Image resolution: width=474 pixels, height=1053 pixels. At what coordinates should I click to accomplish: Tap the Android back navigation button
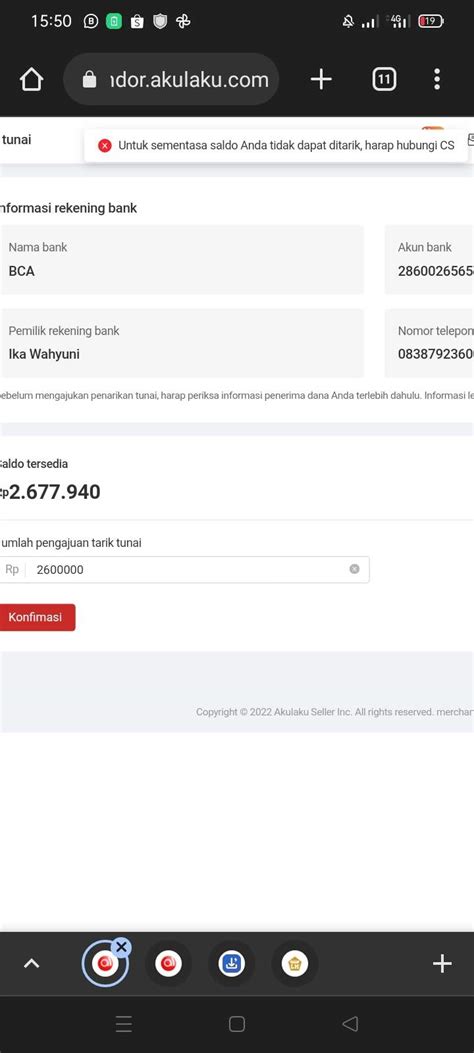350,1023
